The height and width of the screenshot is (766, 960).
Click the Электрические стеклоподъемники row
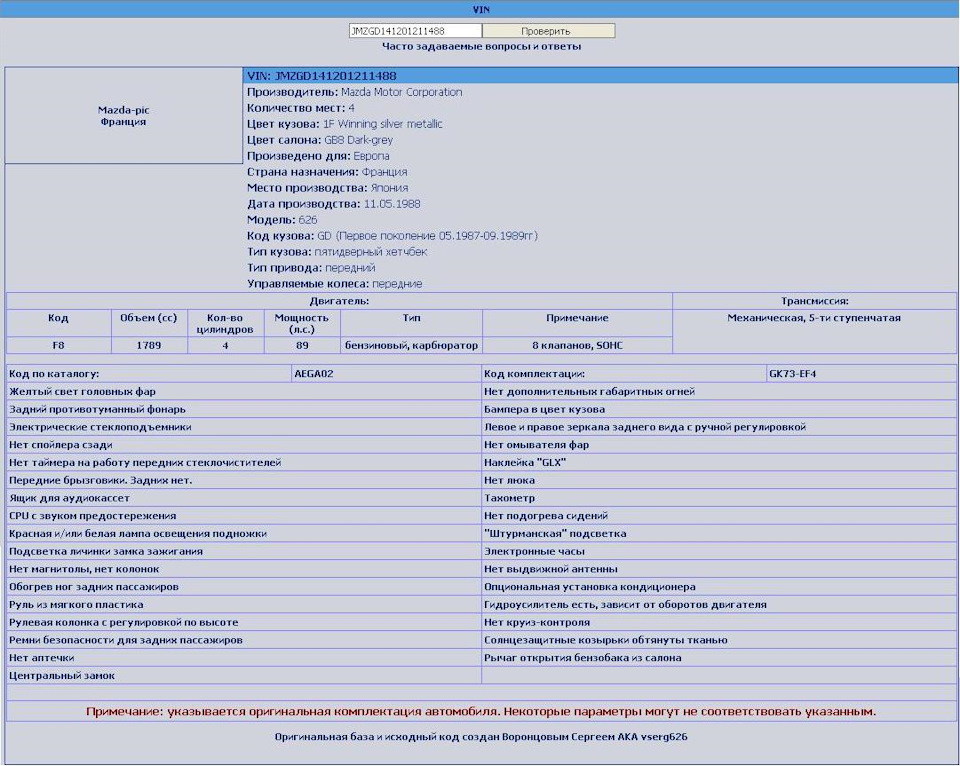pyautogui.click(x=244, y=427)
